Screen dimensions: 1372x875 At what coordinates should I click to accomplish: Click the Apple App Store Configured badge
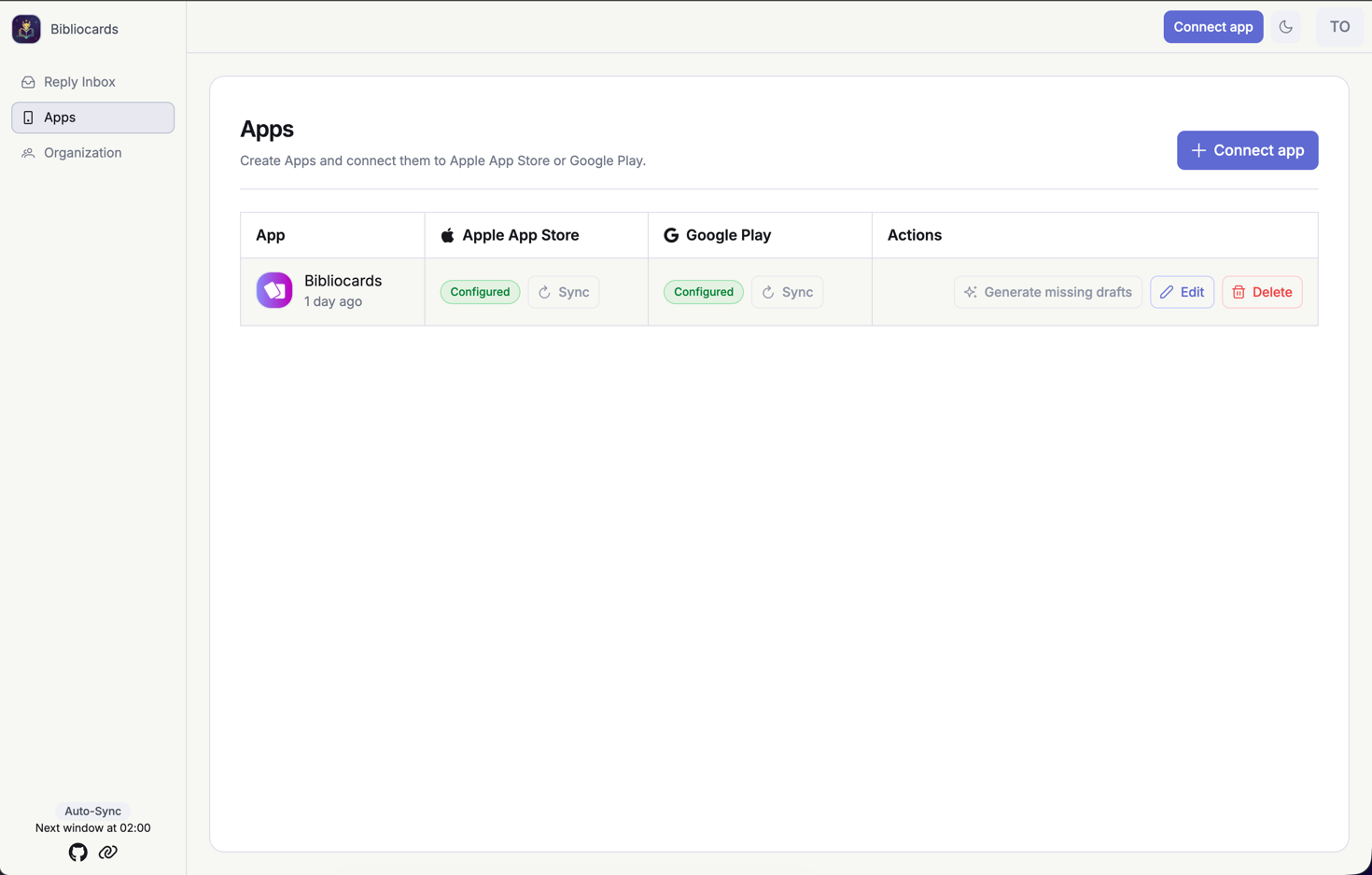[480, 292]
